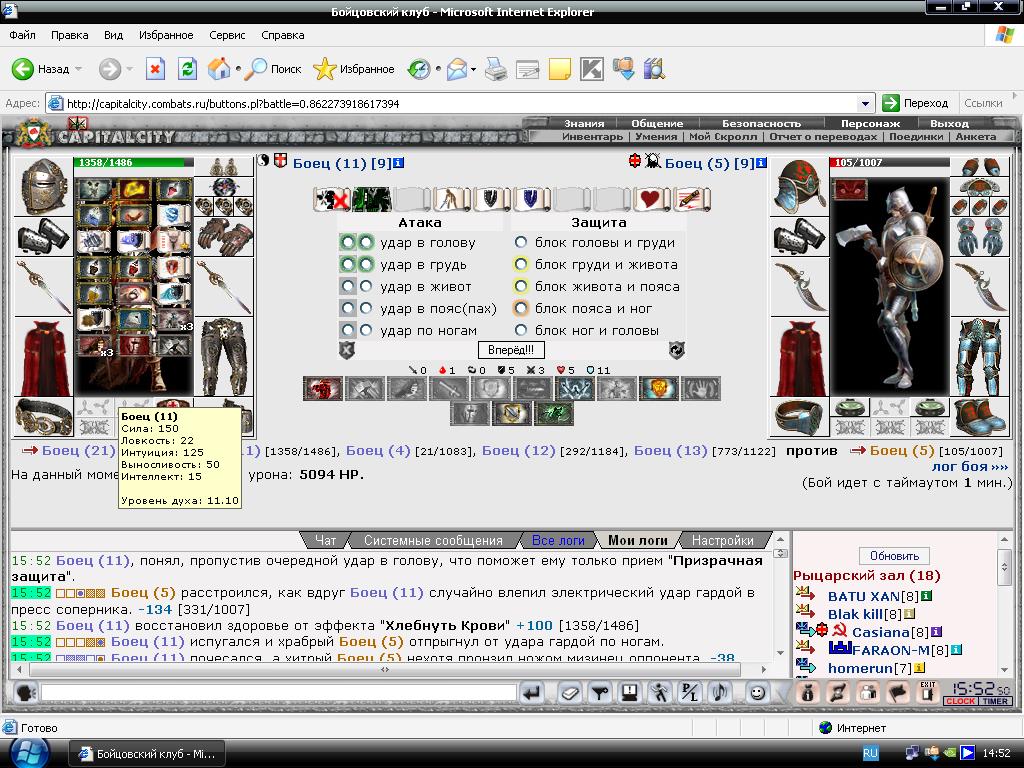Click the chat send Enter arrow icon

(x=533, y=692)
